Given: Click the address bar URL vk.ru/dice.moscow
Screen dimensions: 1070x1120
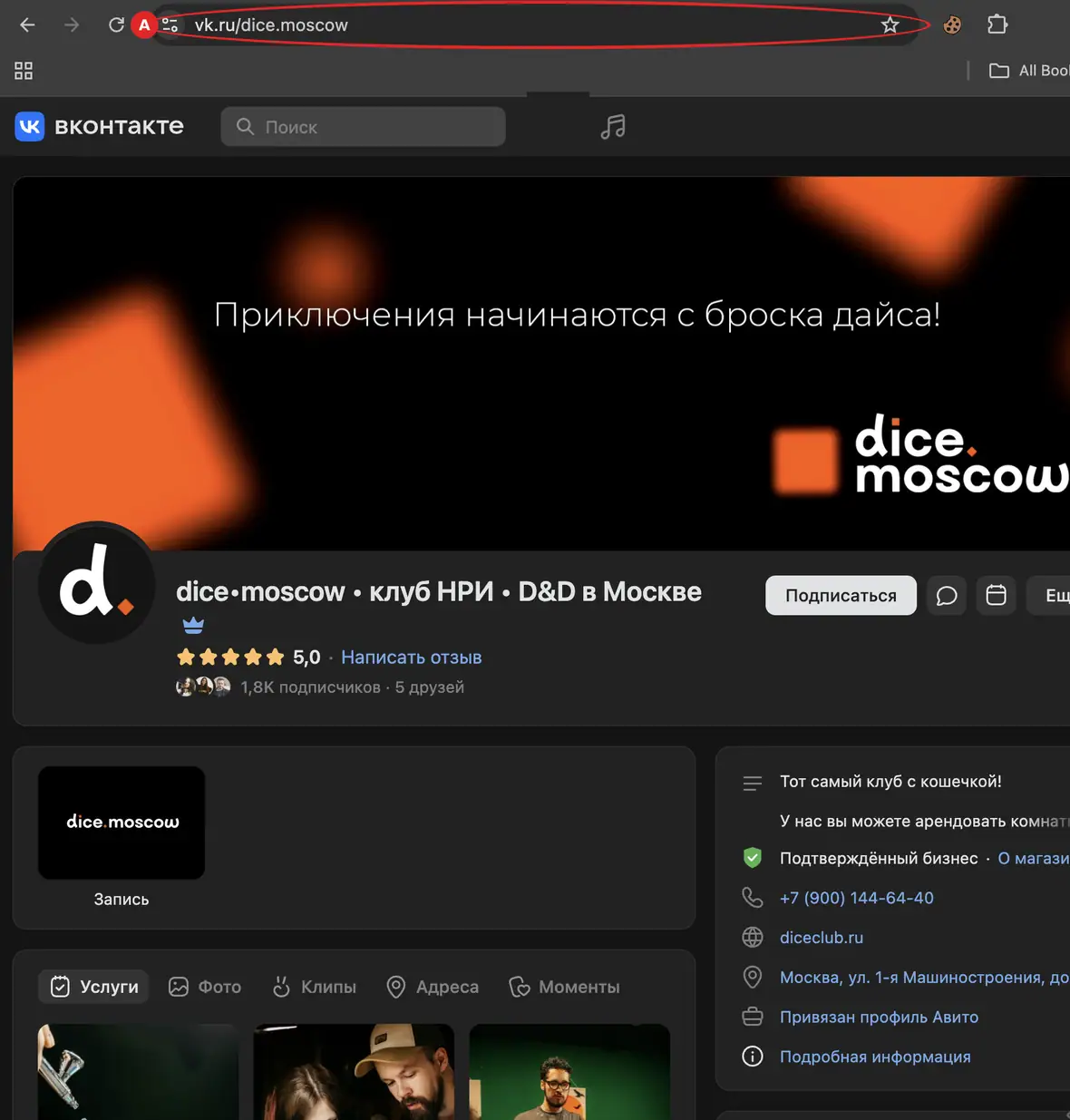Looking at the screenshot, I should click(x=271, y=24).
